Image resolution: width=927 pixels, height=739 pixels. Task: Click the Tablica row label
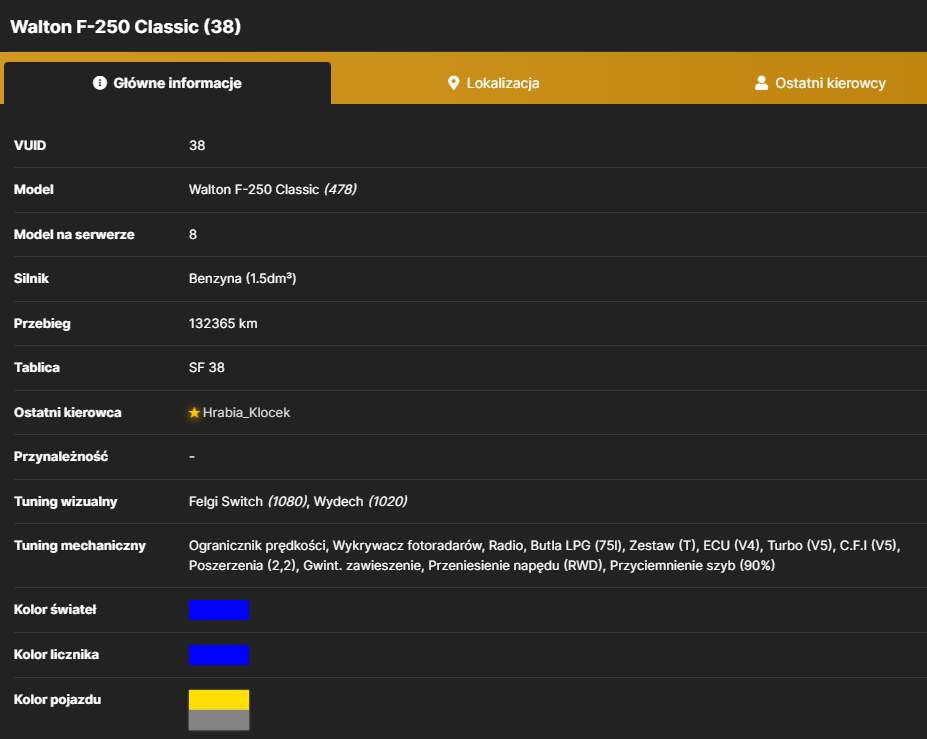(37, 368)
